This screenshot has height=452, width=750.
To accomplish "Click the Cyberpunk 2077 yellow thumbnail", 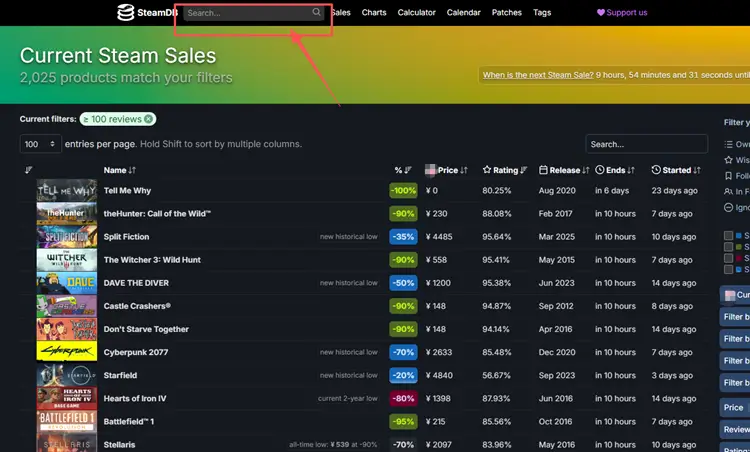I will click(x=67, y=352).
